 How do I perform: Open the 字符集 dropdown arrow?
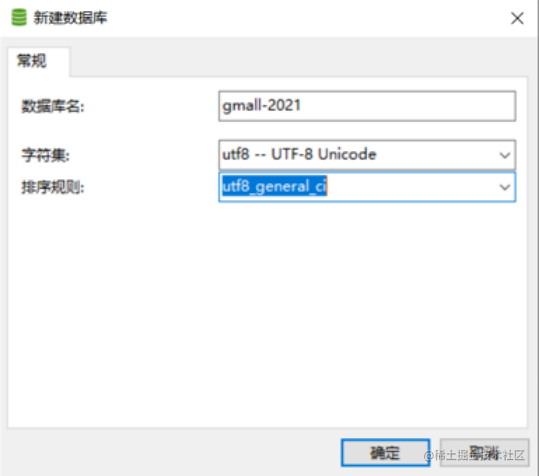point(504,155)
